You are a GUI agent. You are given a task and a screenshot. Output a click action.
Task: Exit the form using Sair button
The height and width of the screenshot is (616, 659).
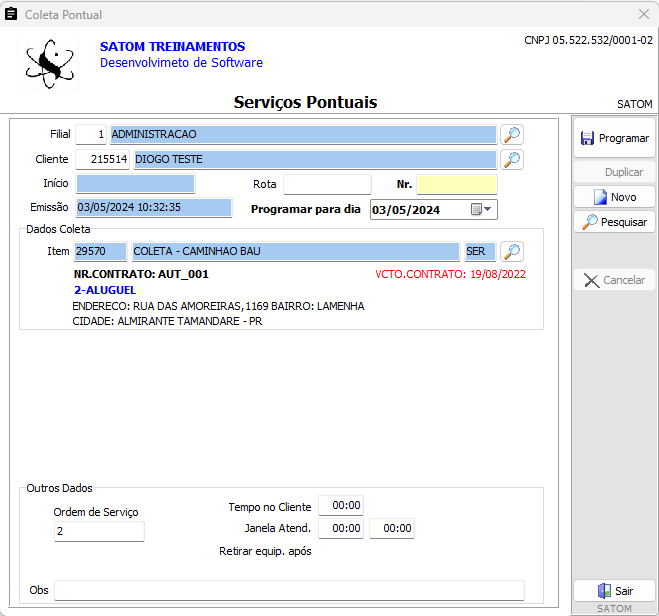614,591
